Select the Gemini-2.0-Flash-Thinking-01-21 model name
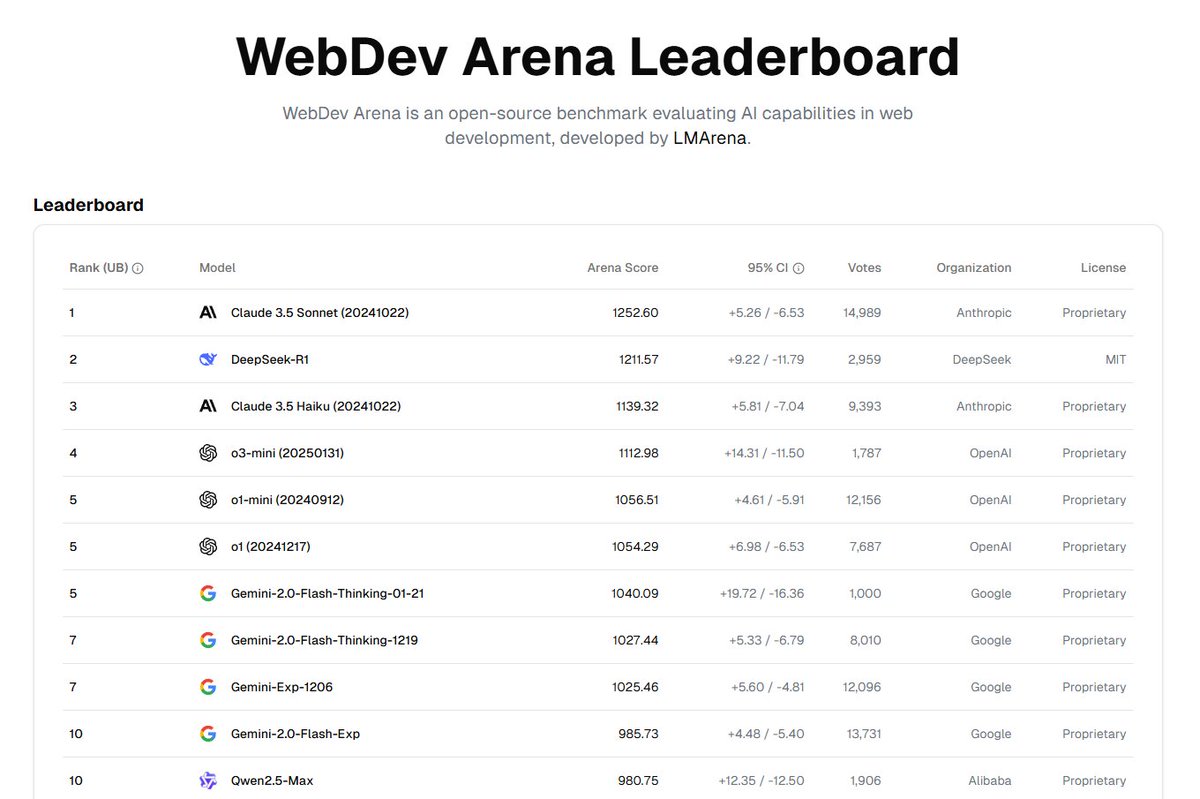The height and width of the screenshot is (799, 1200). click(x=328, y=594)
